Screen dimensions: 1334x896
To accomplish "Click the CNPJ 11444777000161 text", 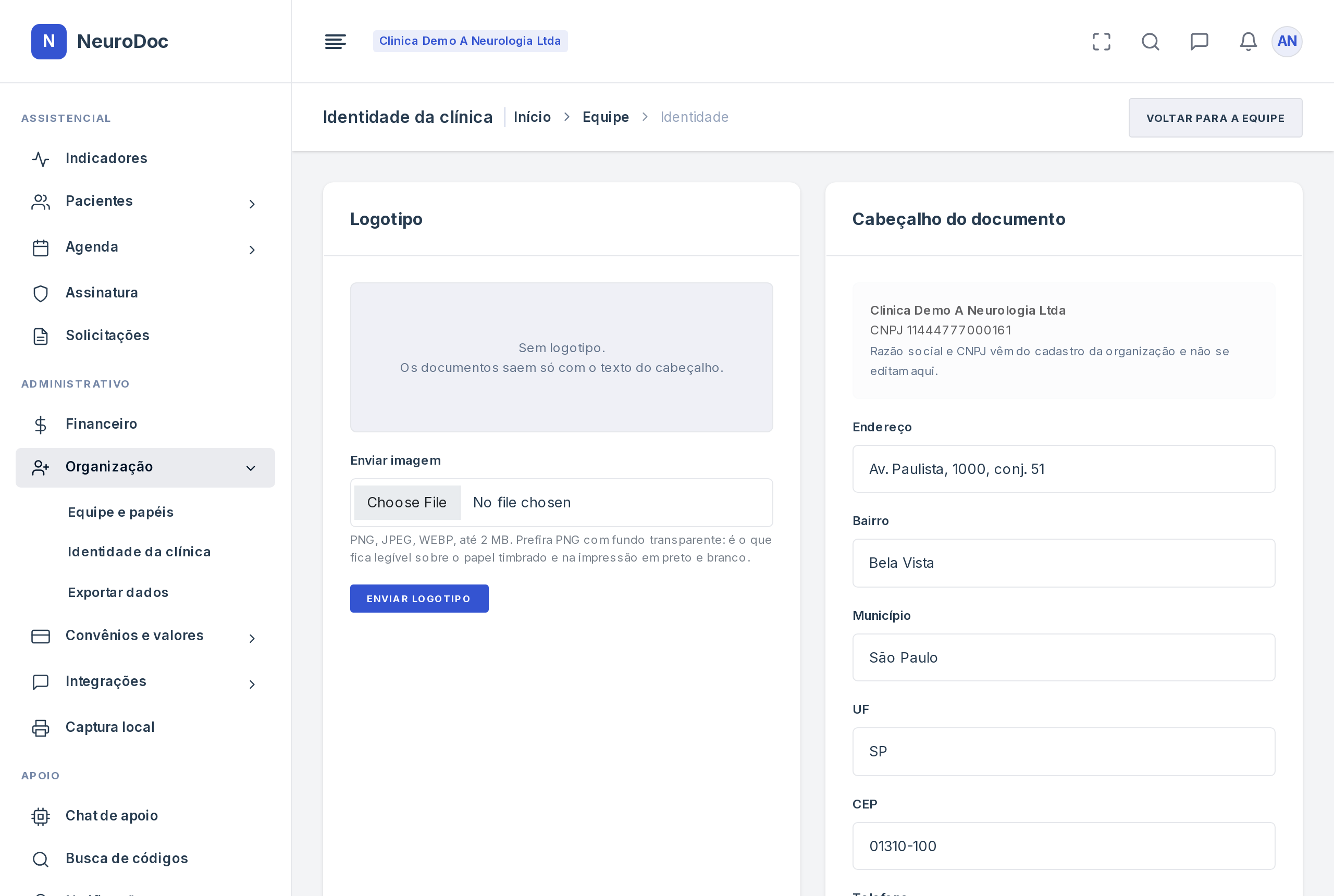I will 940,330.
